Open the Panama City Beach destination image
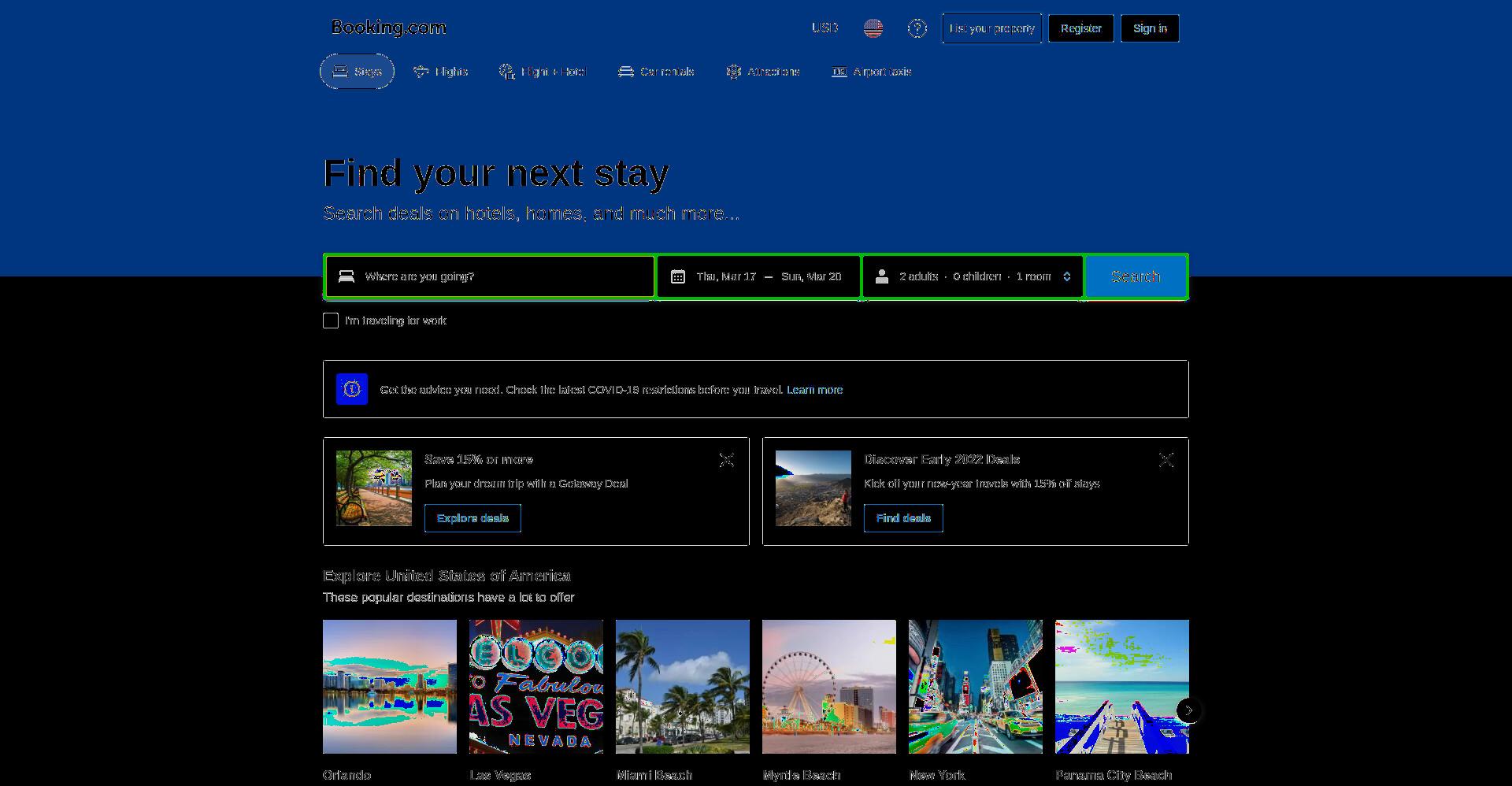 (x=1122, y=687)
